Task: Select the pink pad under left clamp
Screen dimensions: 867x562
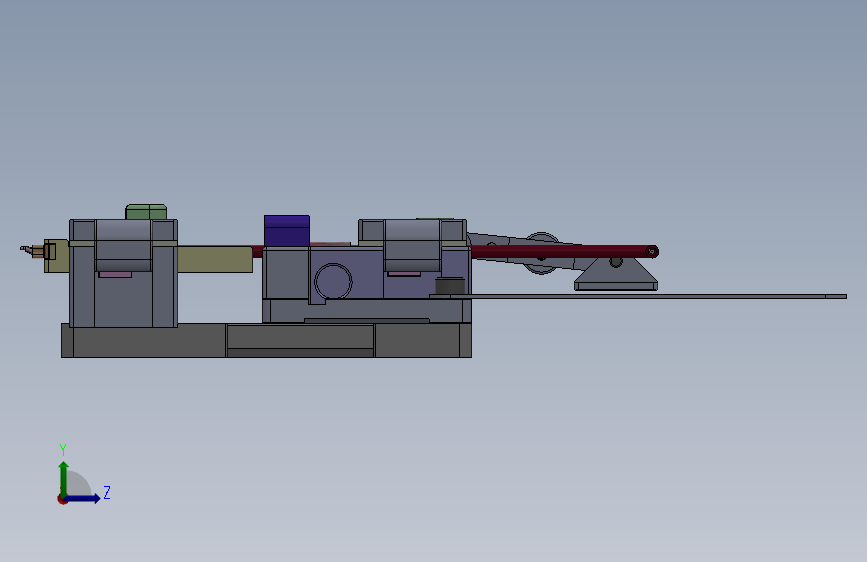Action: click(115, 274)
